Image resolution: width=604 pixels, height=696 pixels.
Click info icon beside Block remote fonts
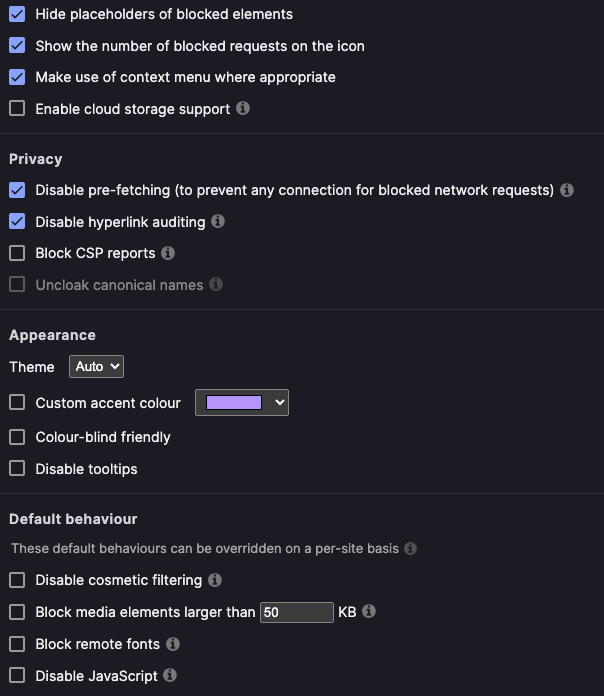(x=173, y=644)
